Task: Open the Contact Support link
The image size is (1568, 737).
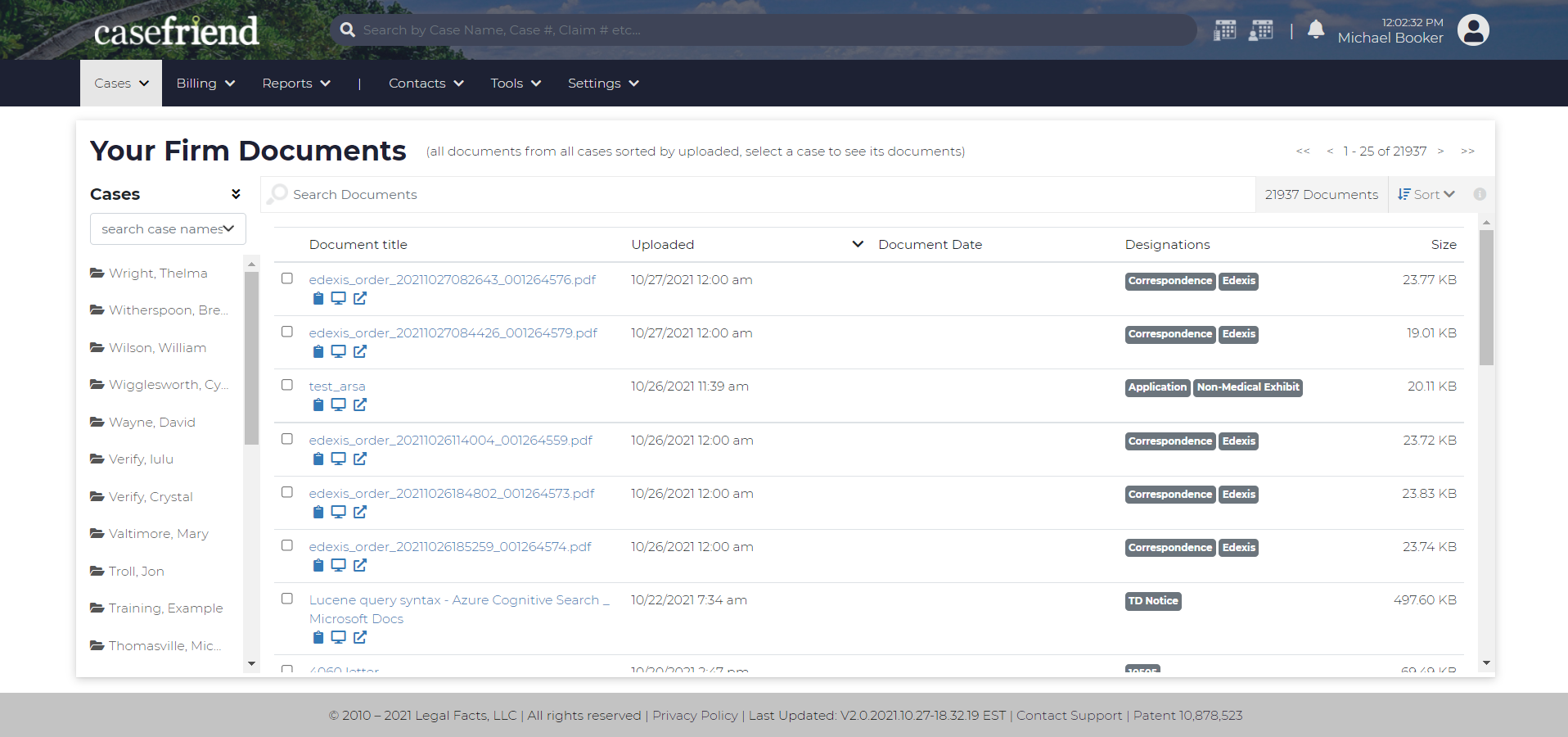Action: point(1069,715)
